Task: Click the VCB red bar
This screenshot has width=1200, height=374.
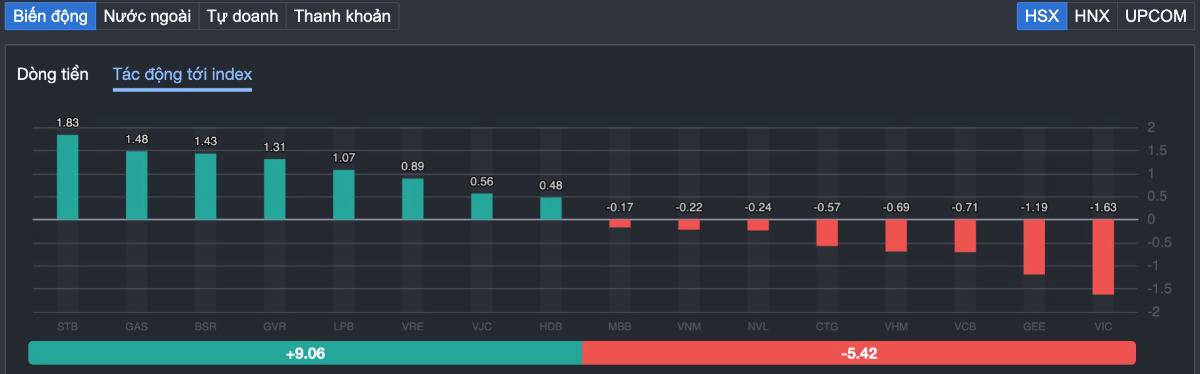Action: tap(965, 235)
